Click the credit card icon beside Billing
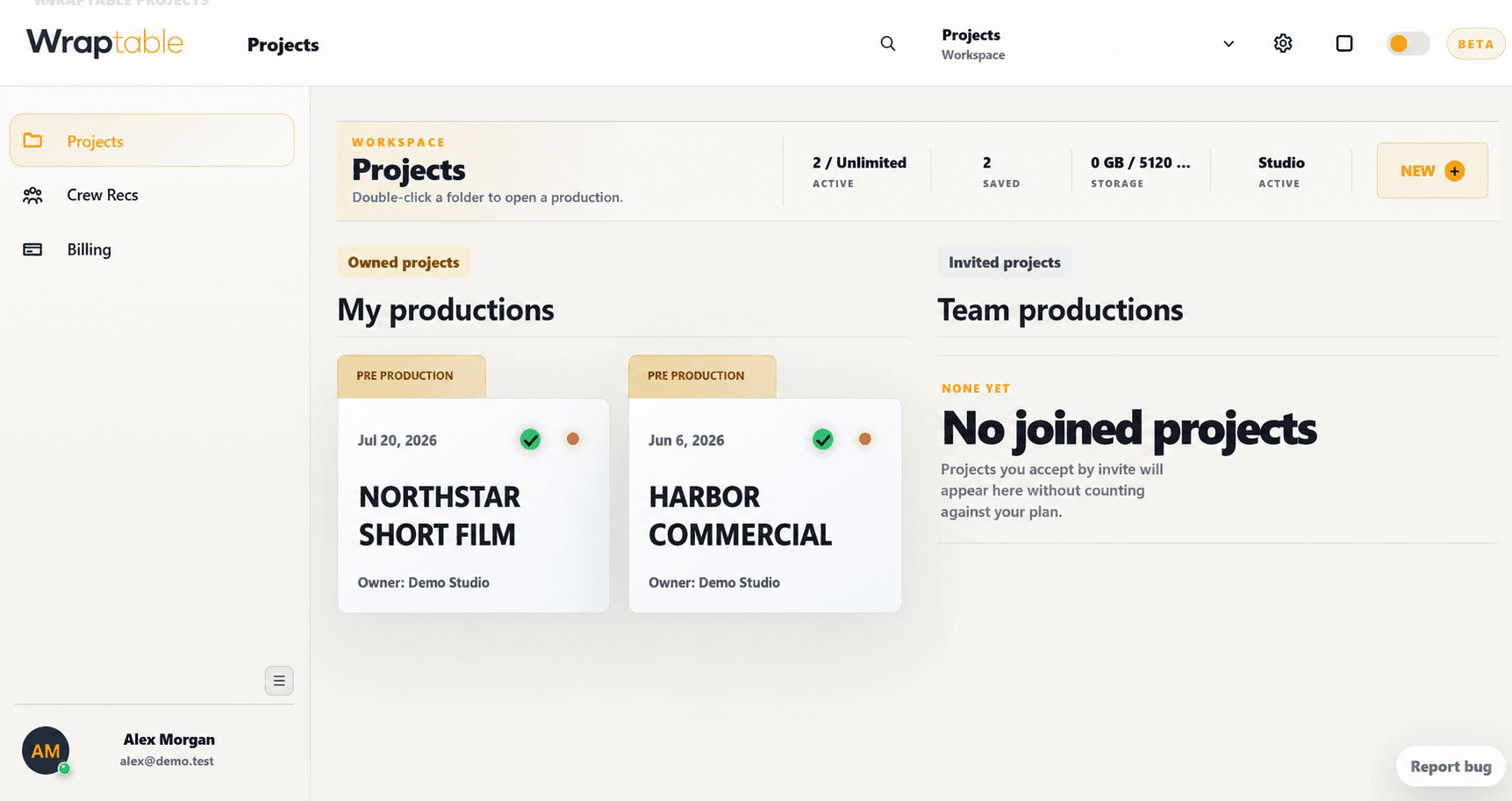 click(x=32, y=249)
